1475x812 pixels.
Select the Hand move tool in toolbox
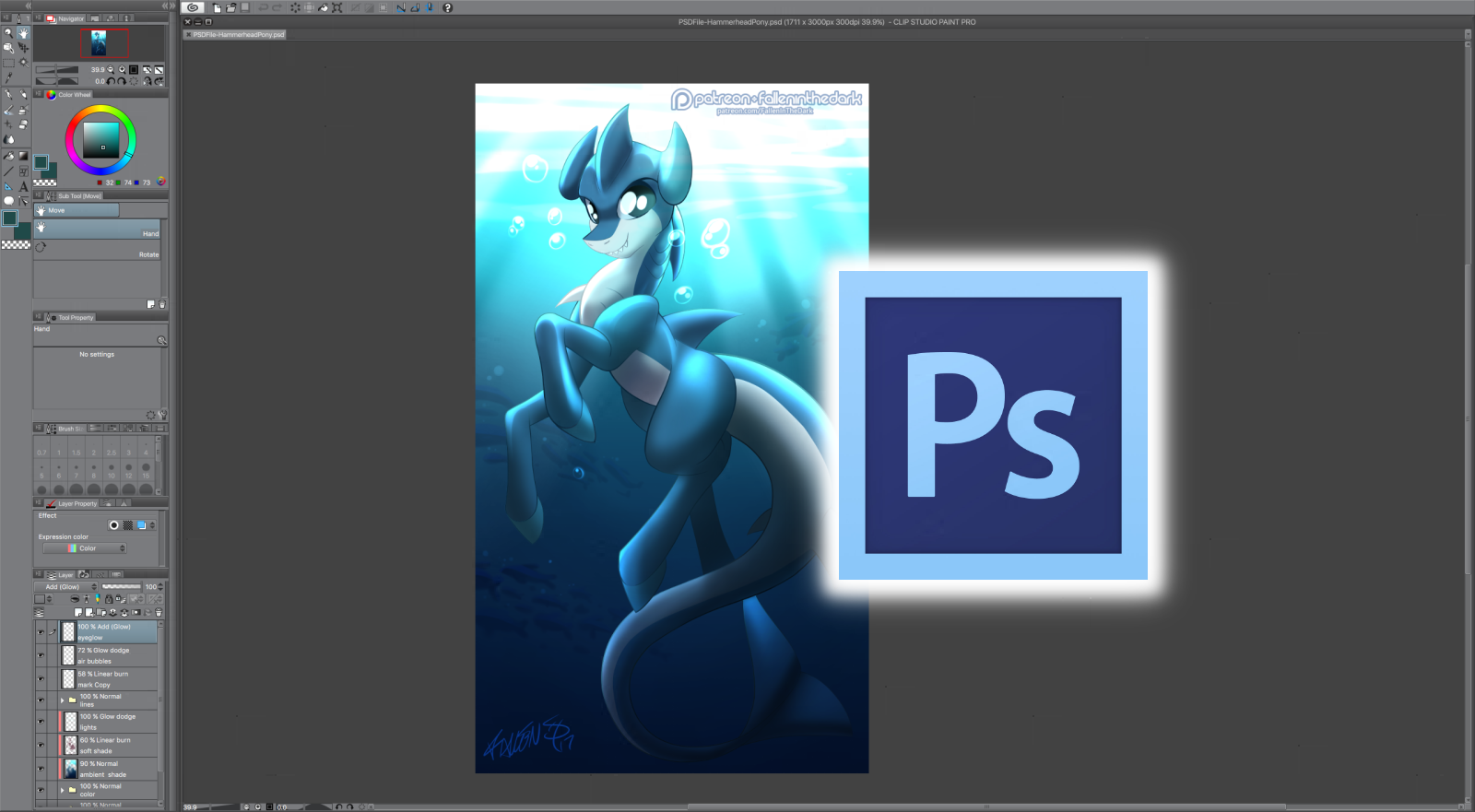(23, 33)
